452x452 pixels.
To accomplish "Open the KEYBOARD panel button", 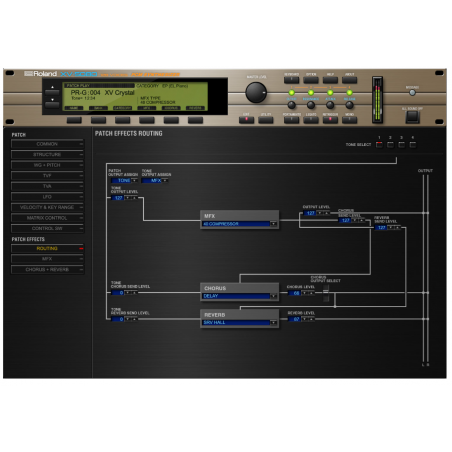I will click(291, 80).
